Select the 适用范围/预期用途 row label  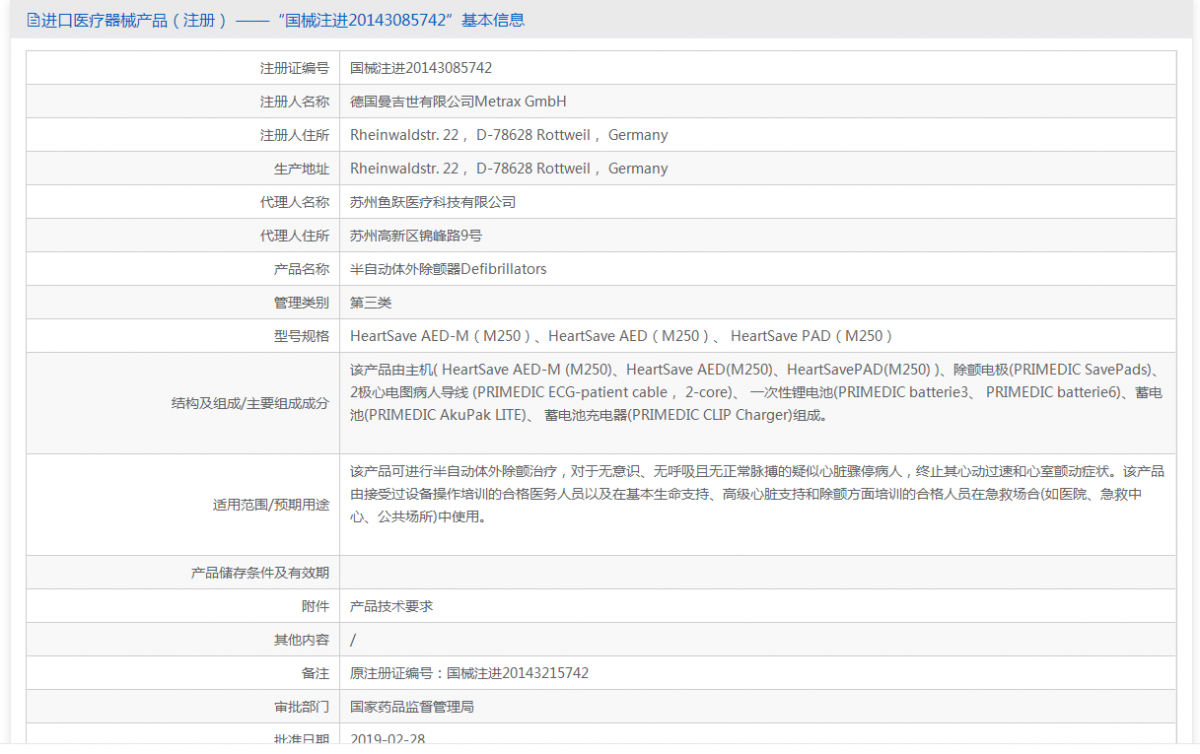(x=271, y=505)
